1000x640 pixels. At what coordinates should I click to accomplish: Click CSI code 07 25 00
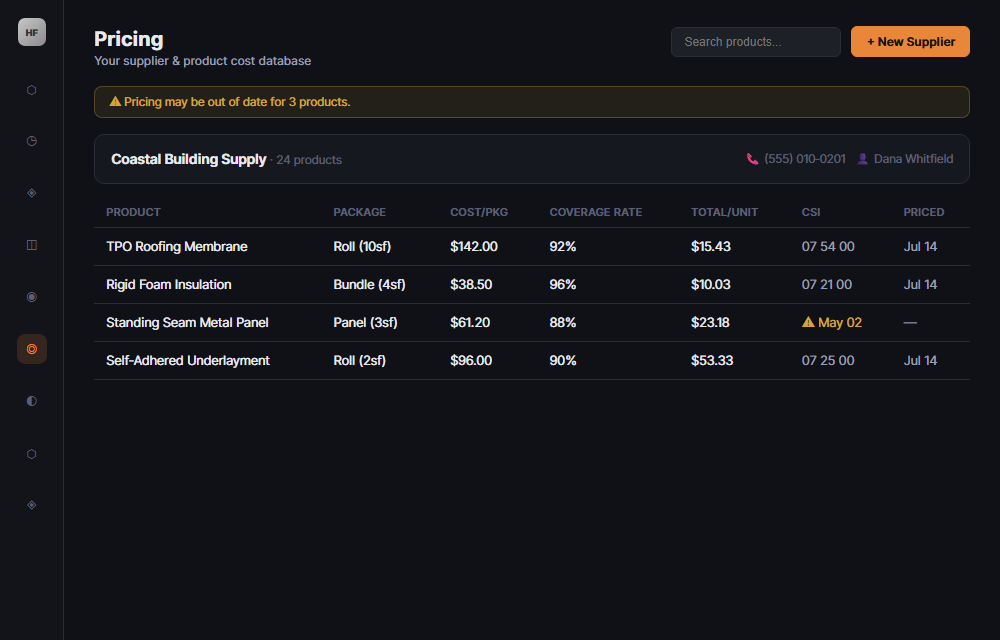pos(828,361)
